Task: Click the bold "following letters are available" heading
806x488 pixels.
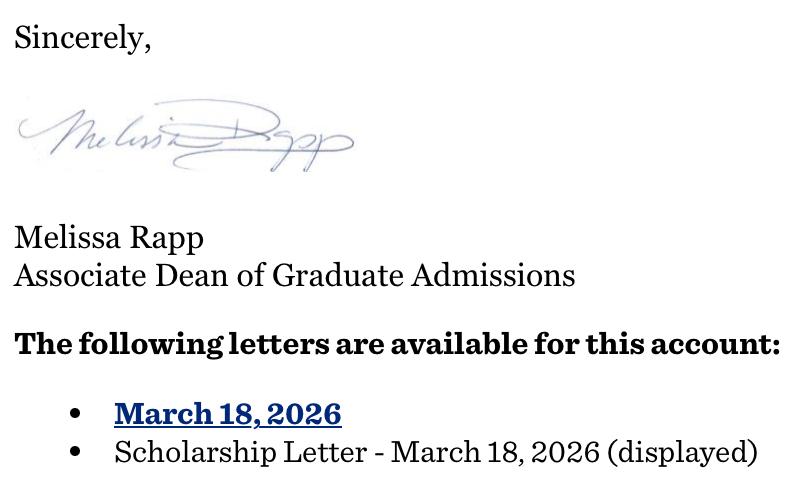Action: [x=397, y=344]
